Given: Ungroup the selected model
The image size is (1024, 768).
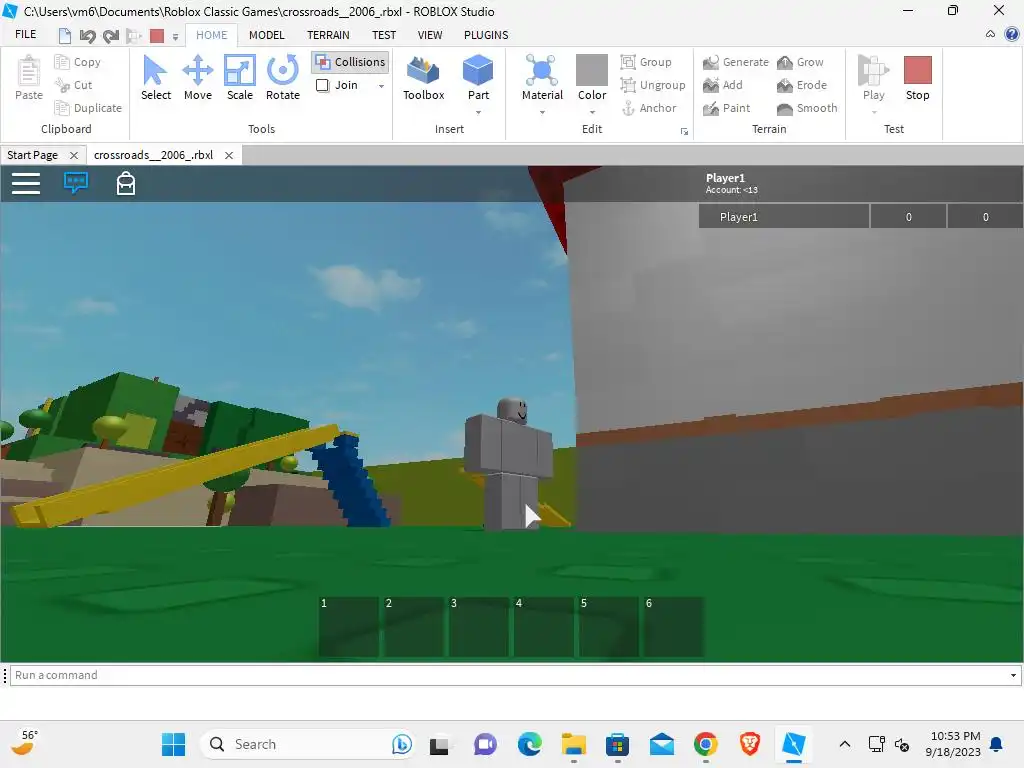Looking at the screenshot, I should 653,85.
